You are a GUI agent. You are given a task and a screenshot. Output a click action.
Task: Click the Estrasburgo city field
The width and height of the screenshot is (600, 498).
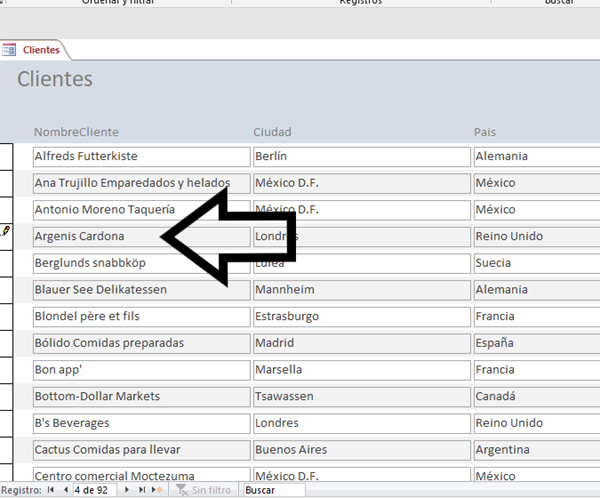click(x=362, y=317)
